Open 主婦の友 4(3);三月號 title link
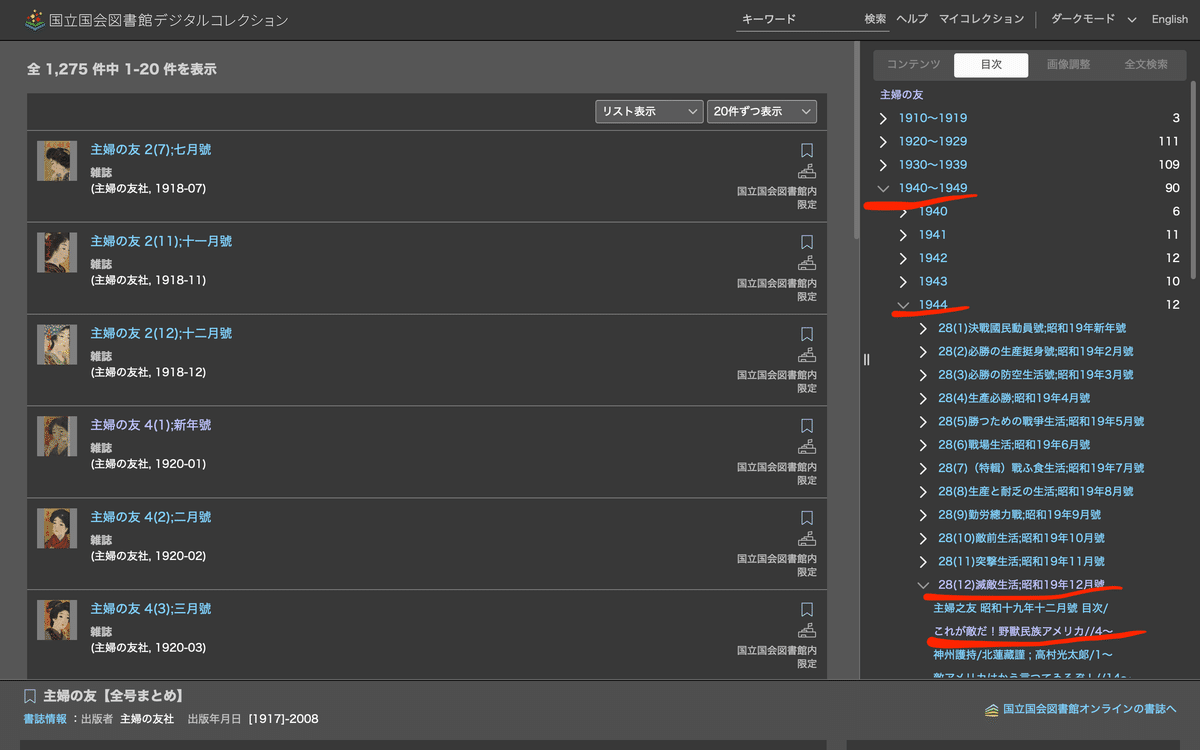 point(151,609)
